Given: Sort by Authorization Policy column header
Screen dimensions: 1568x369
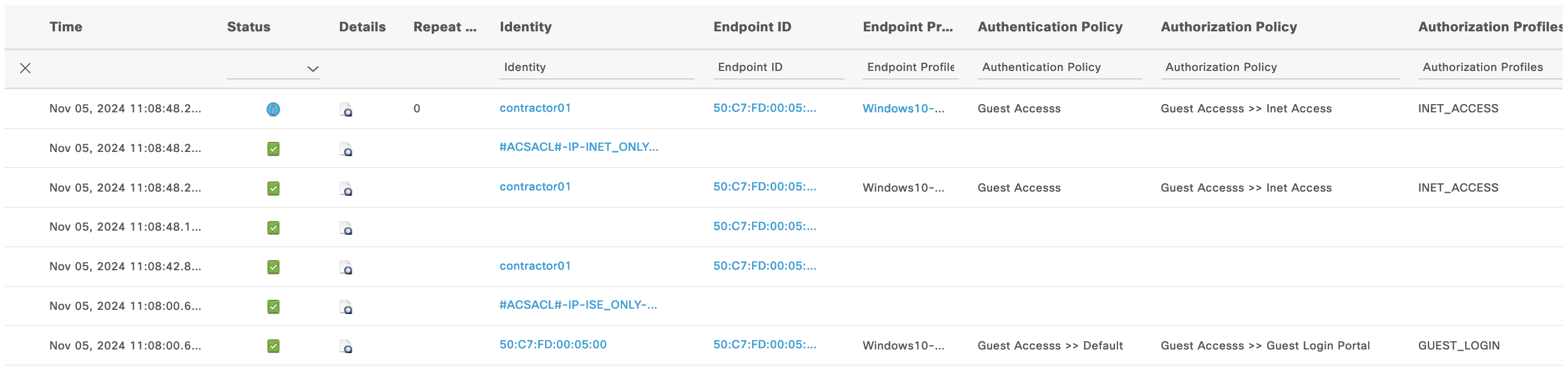Looking at the screenshot, I should pyautogui.click(x=1229, y=27).
